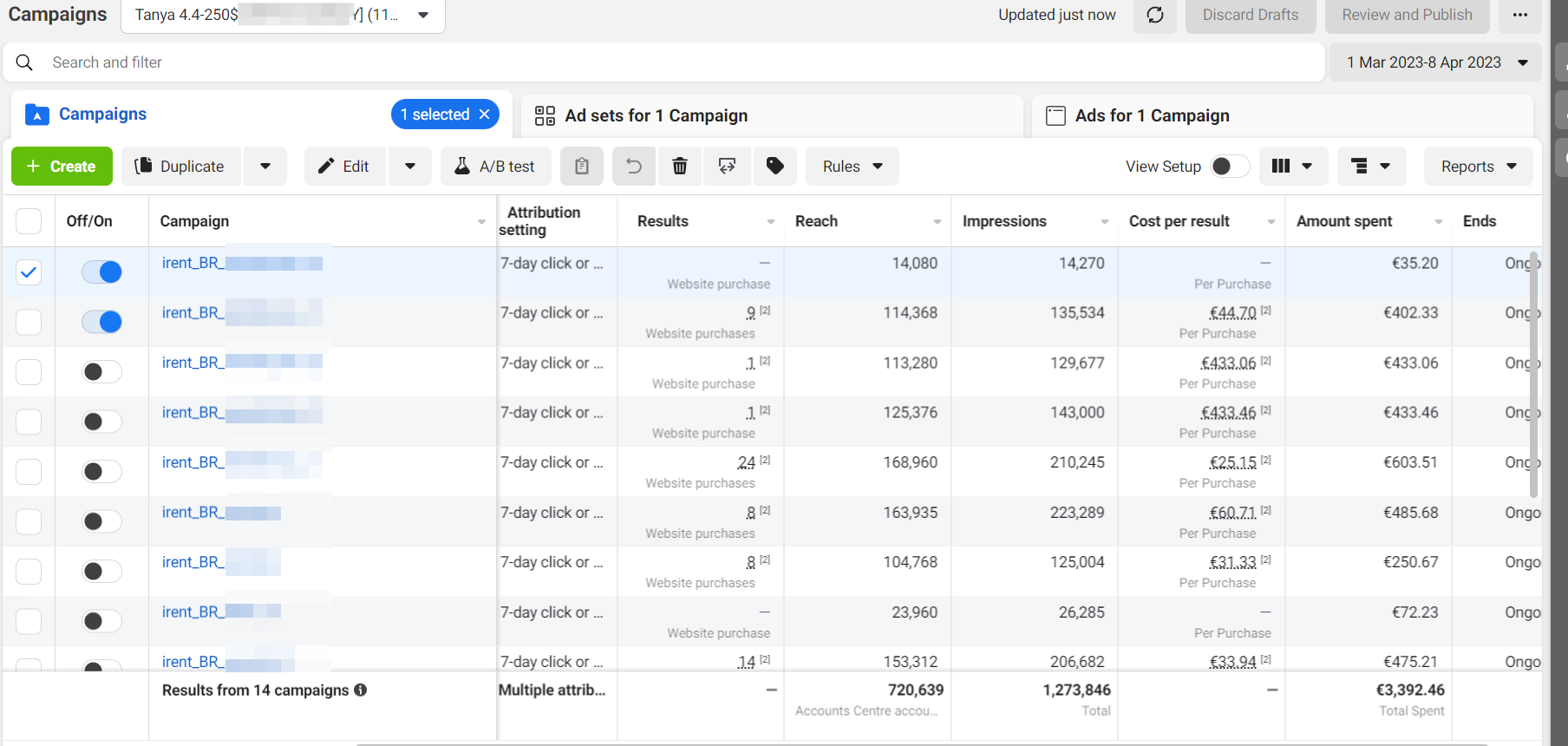Click the clipboard paste icon
This screenshot has height=746, width=1568.
pyautogui.click(x=582, y=166)
